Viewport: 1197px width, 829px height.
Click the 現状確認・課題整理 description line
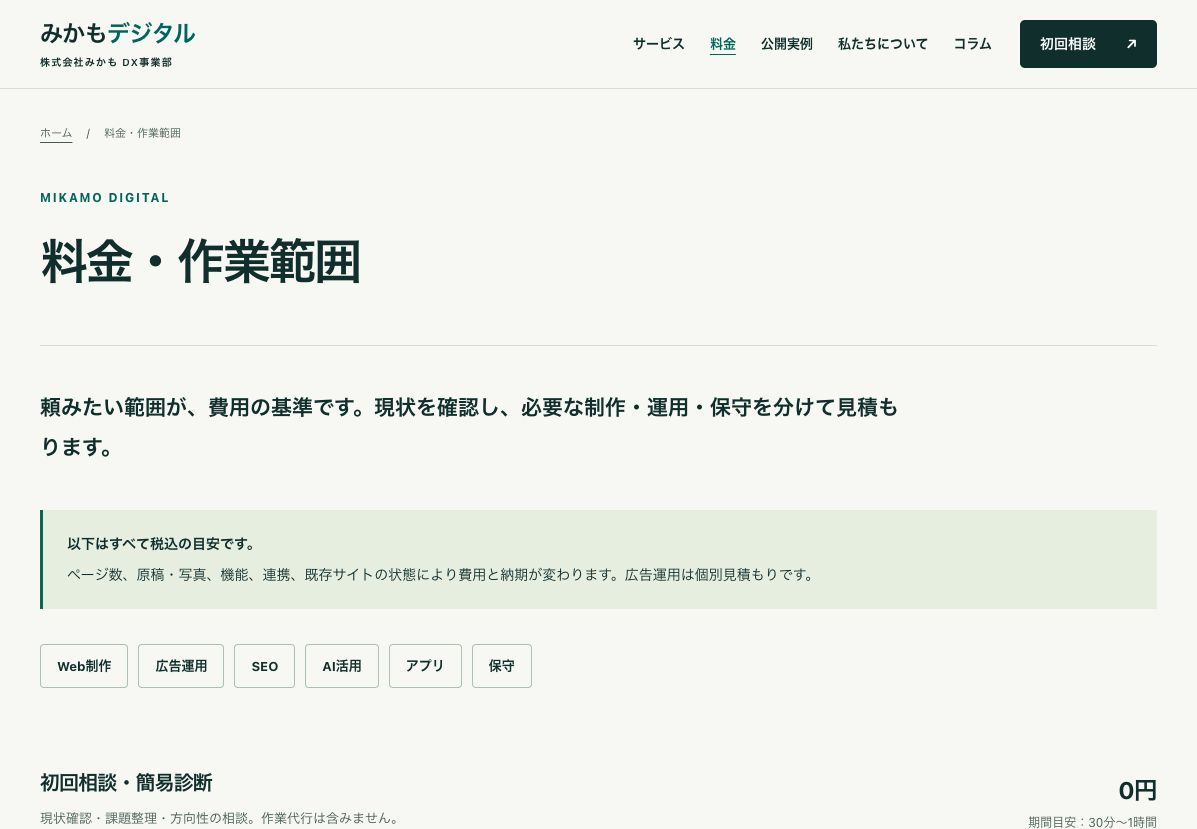[x=219, y=818]
